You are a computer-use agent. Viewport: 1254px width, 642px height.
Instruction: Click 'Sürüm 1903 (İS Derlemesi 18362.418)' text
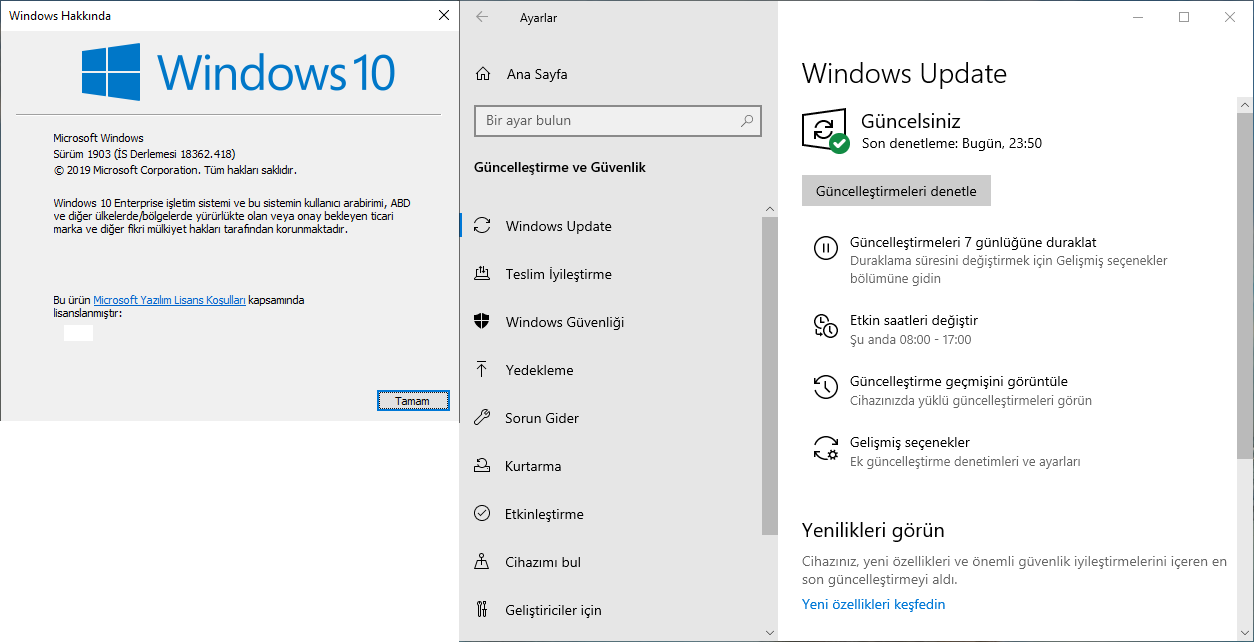tap(144, 154)
